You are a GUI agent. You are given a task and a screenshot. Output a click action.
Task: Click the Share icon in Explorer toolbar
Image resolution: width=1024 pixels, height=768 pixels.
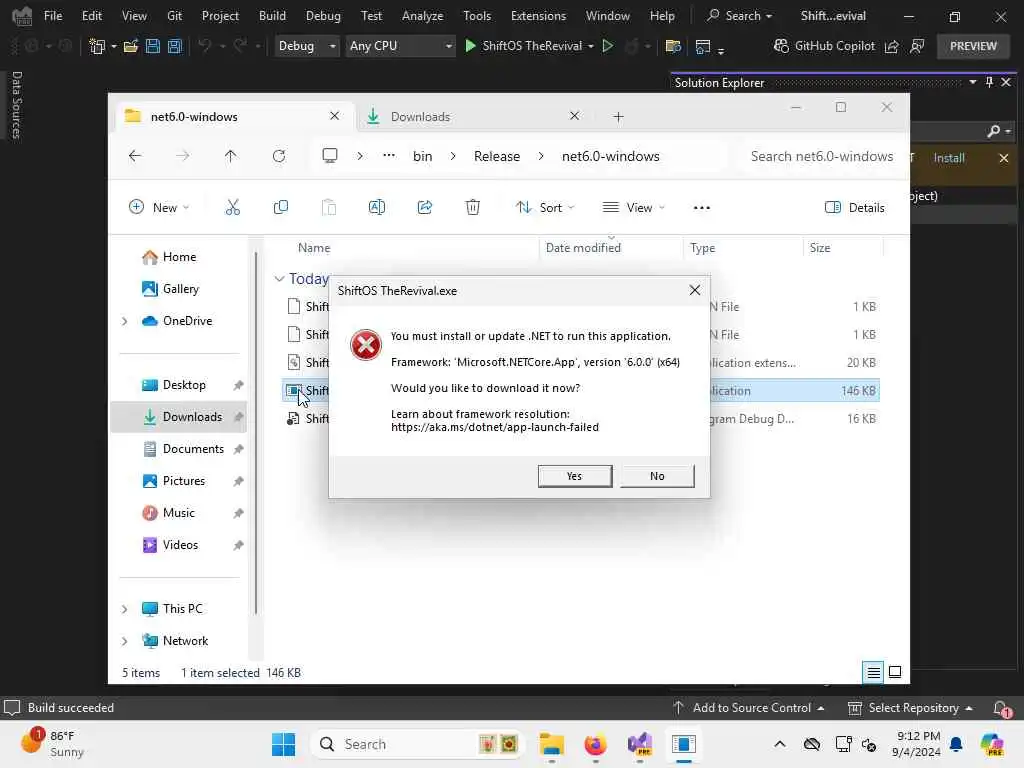(x=424, y=208)
